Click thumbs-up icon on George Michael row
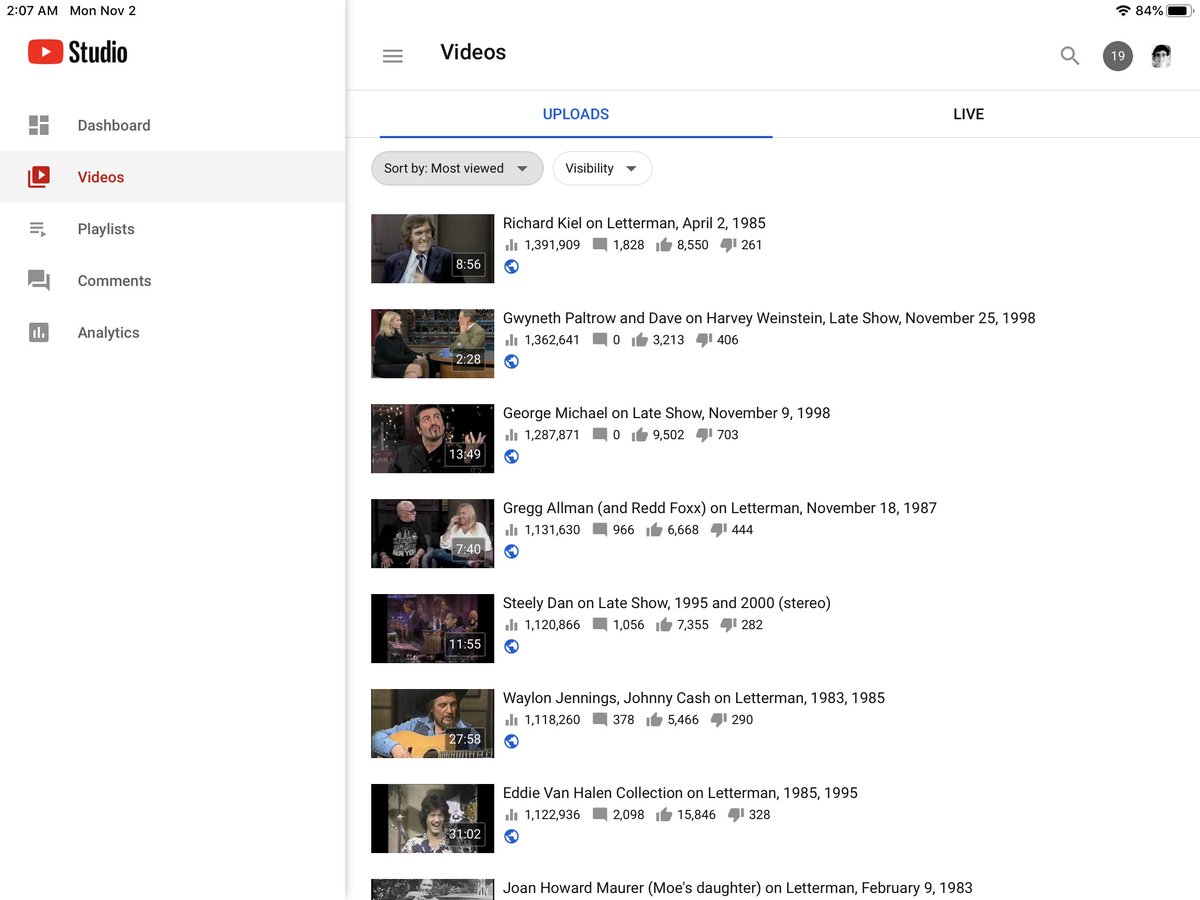The height and width of the screenshot is (900, 1200). pos(640,435)
